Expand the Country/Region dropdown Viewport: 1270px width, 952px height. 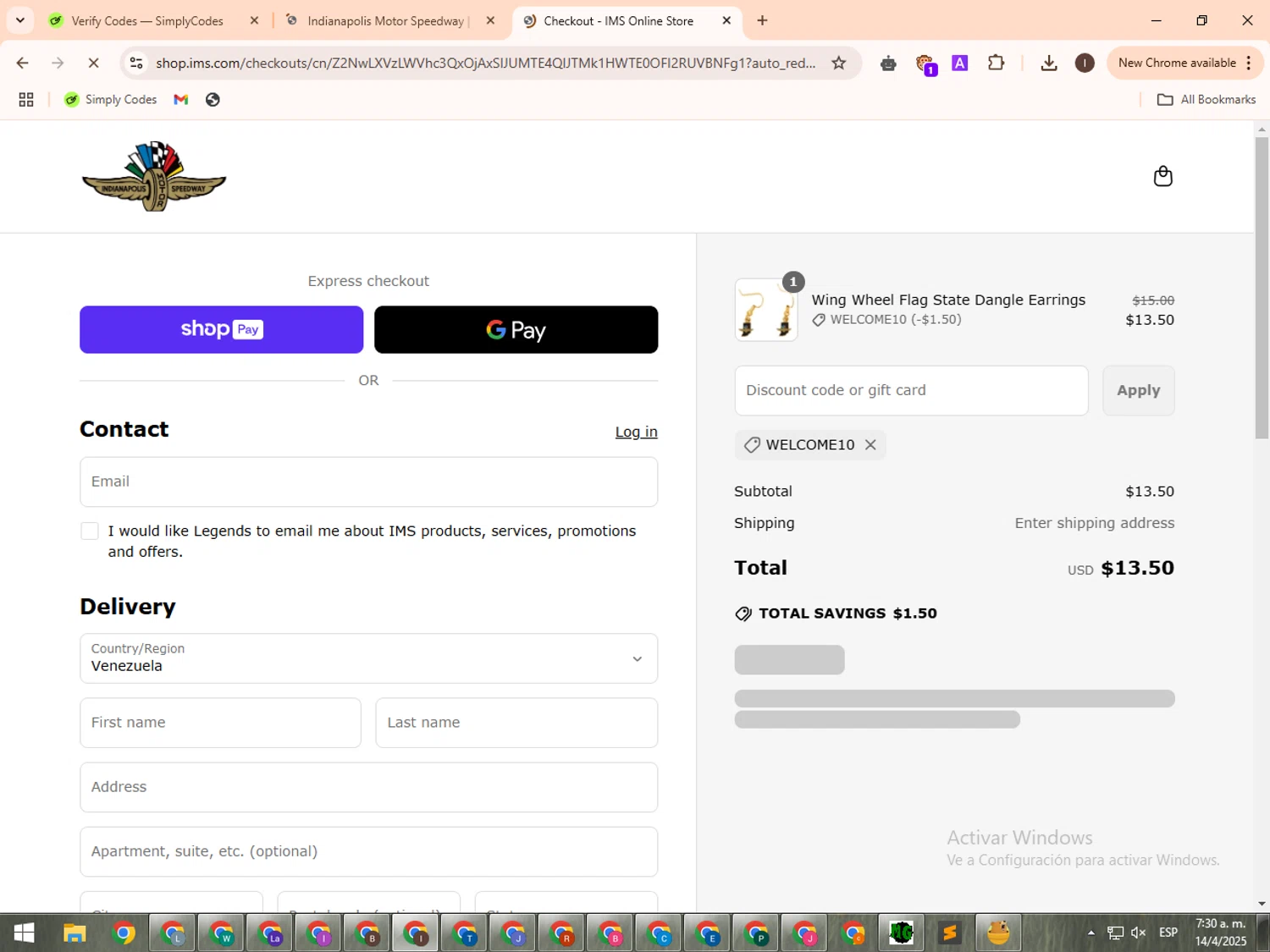[x=368, y=658]
